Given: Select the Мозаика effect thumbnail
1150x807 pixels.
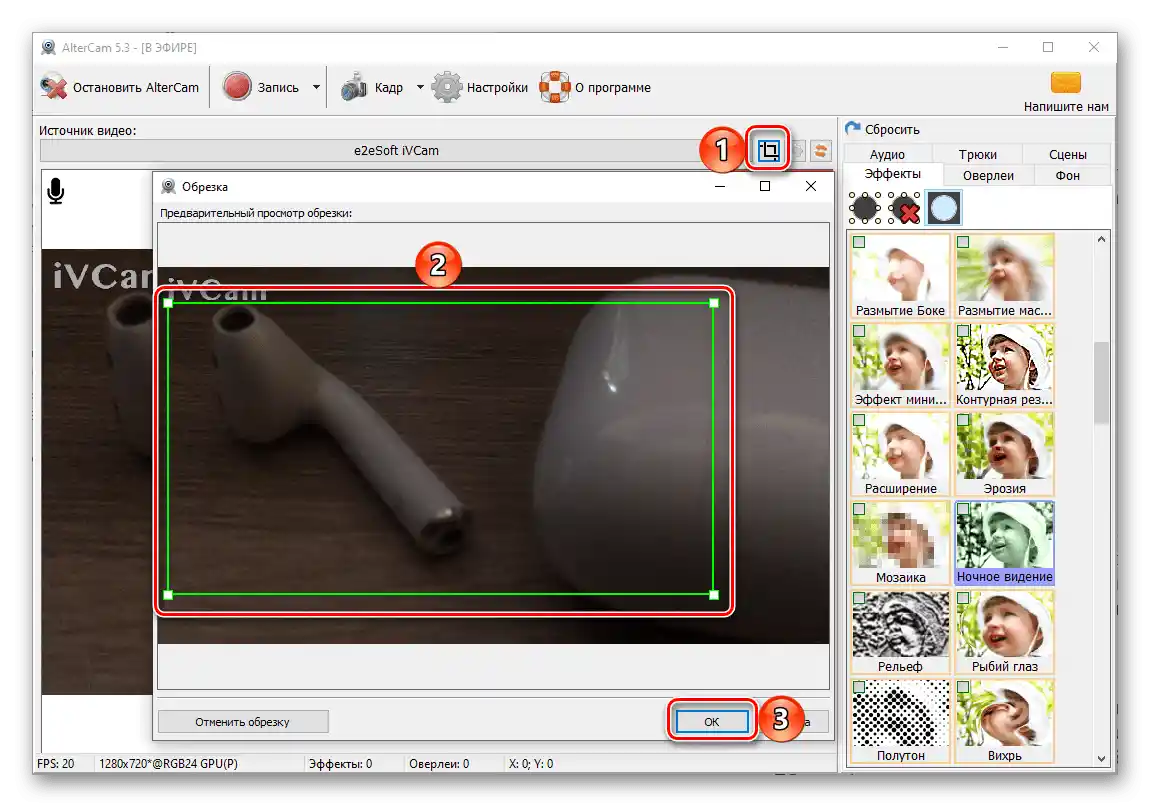Looking at the screenshot, I should pyautogui.click(x=901, y=543).
